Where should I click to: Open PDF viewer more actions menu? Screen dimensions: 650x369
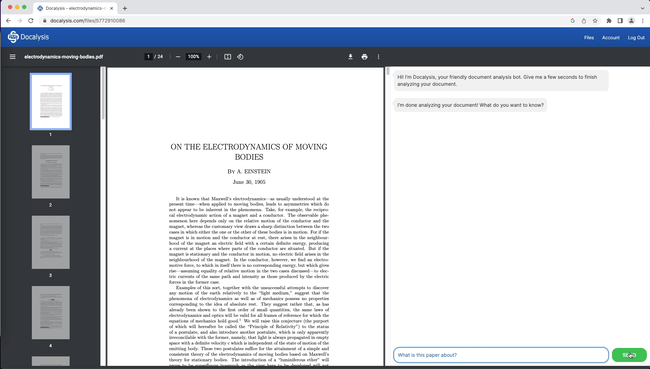click(378, 57)
